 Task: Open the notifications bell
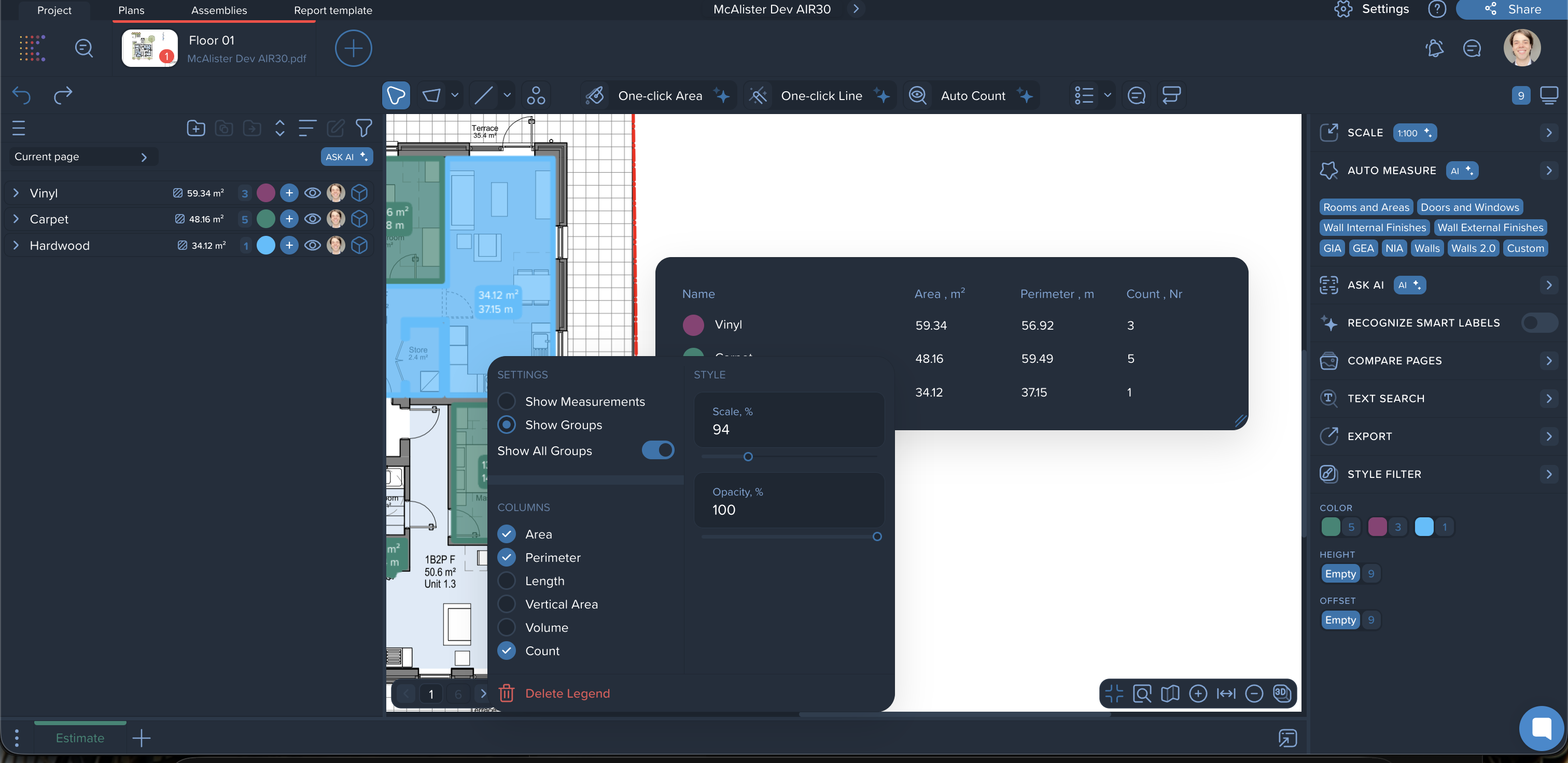pos(1434,48)
